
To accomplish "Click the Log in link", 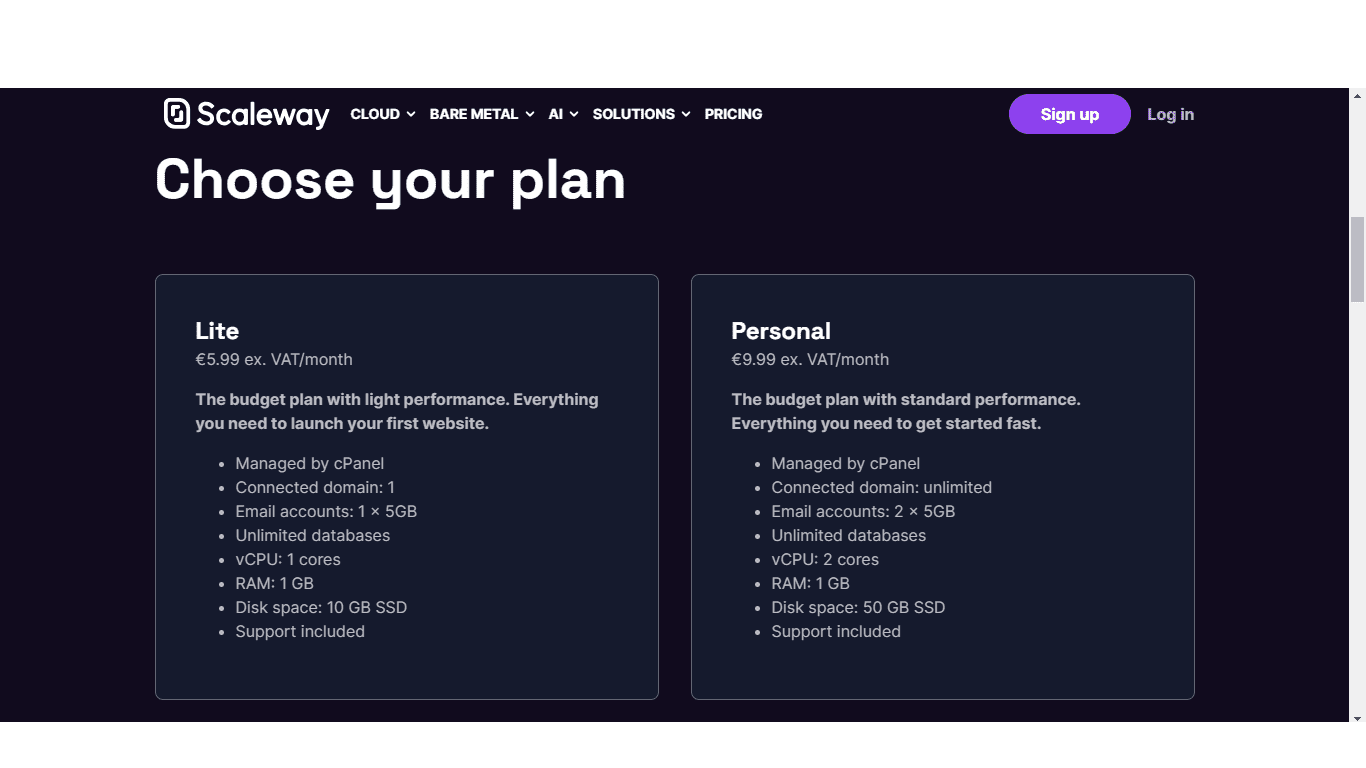I will click(1170, 114).
